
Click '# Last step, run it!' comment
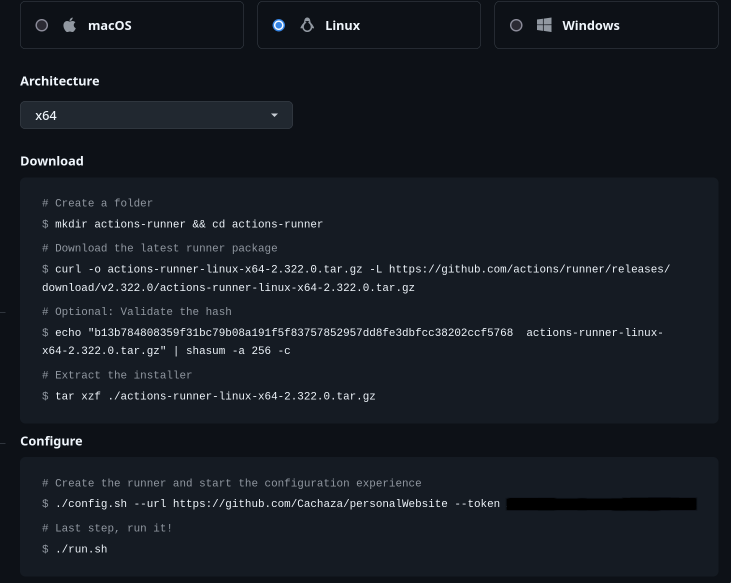tap(107, 528)
